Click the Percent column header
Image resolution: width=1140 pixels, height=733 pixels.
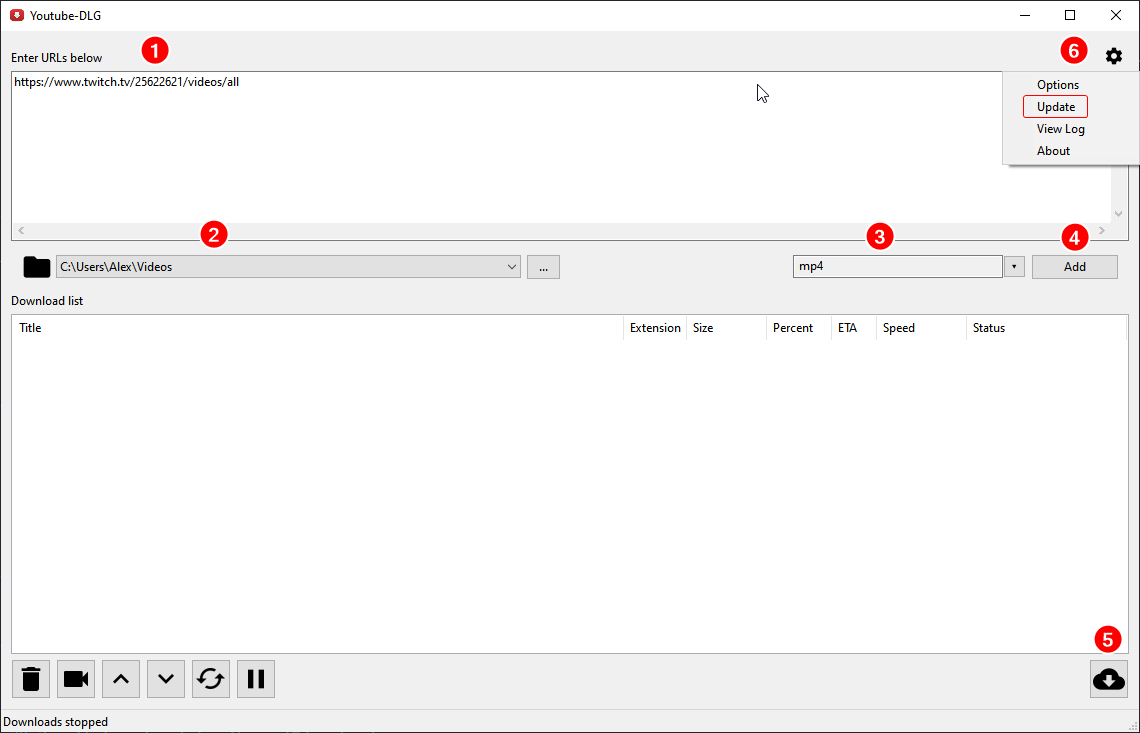[x=799, y=328]
